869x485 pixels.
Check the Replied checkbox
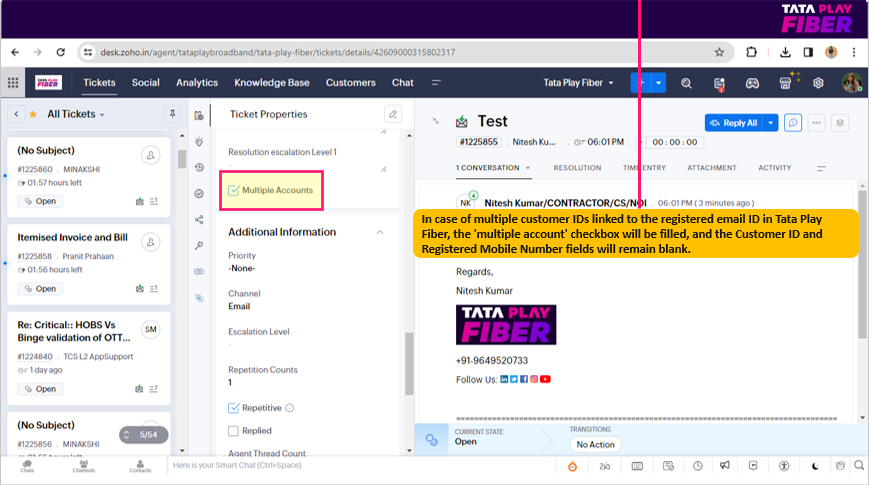[233, 431]
